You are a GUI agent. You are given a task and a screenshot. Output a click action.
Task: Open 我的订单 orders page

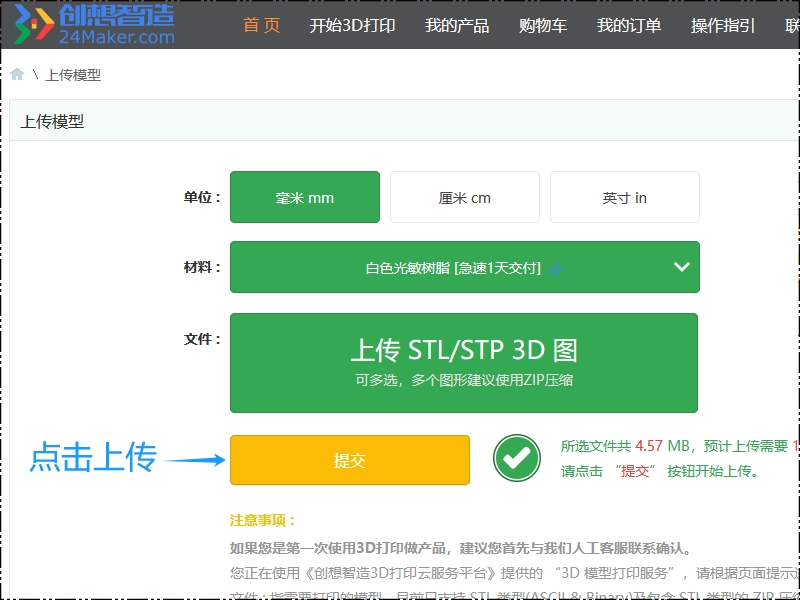629,26
